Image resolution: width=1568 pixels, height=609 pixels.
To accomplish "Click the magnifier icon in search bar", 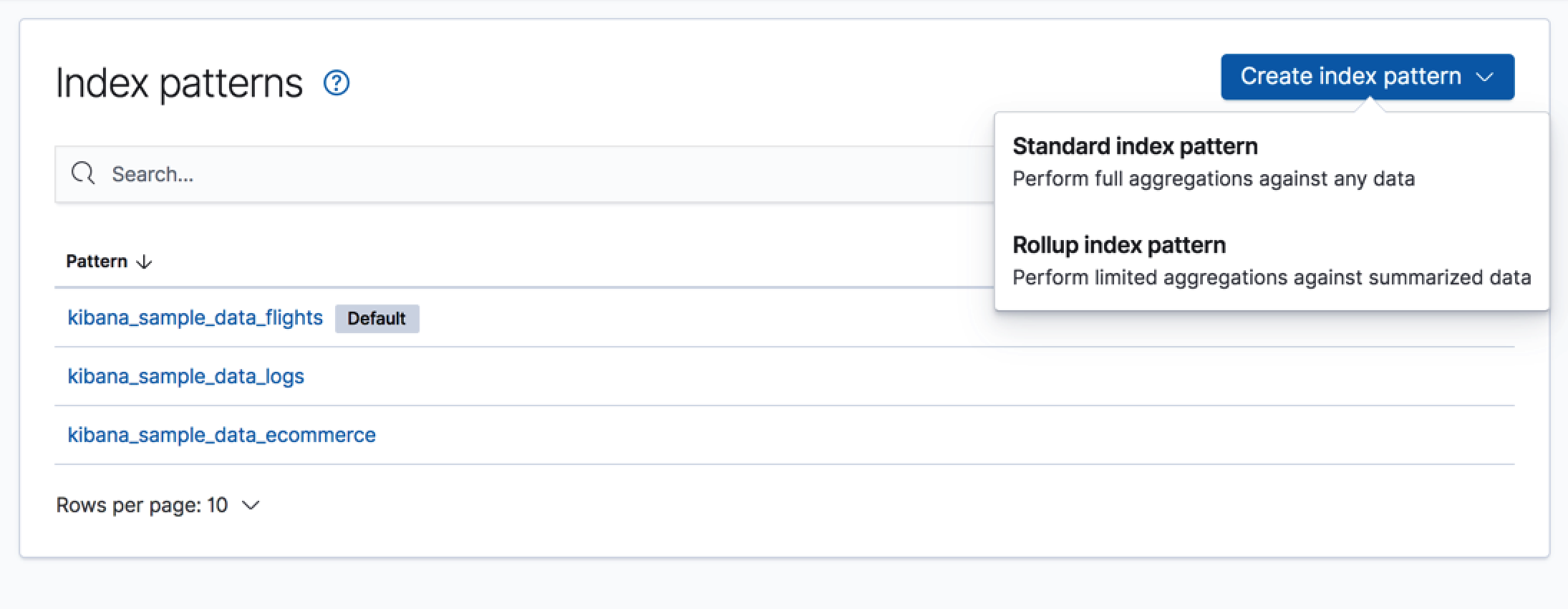I will 83,173.
